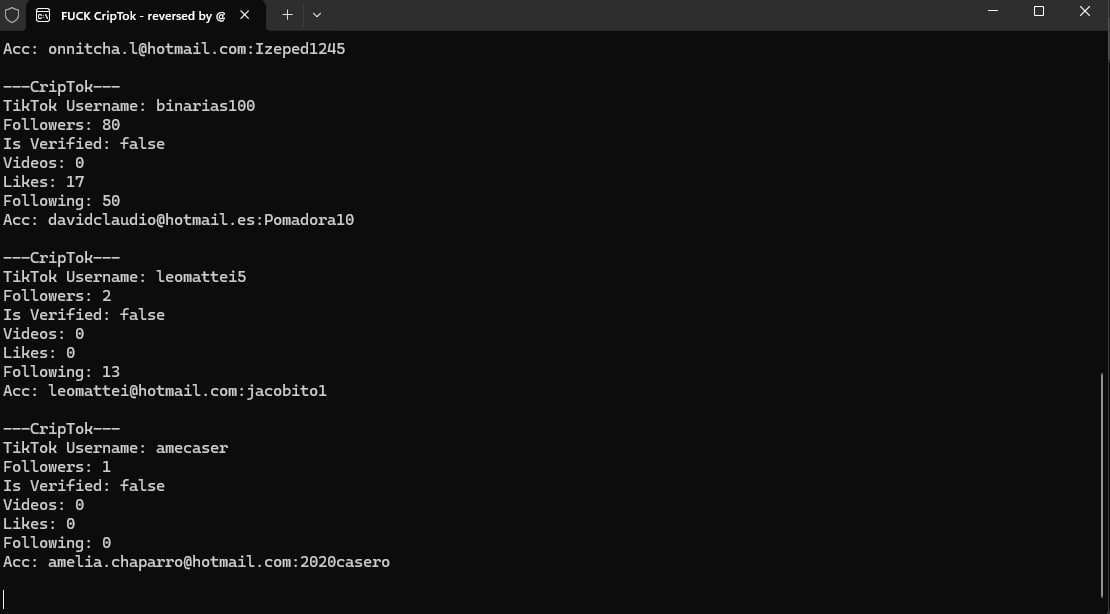Click the "Followers: 2" output line
The image size is (1110, 614).
tap(57, 296)
